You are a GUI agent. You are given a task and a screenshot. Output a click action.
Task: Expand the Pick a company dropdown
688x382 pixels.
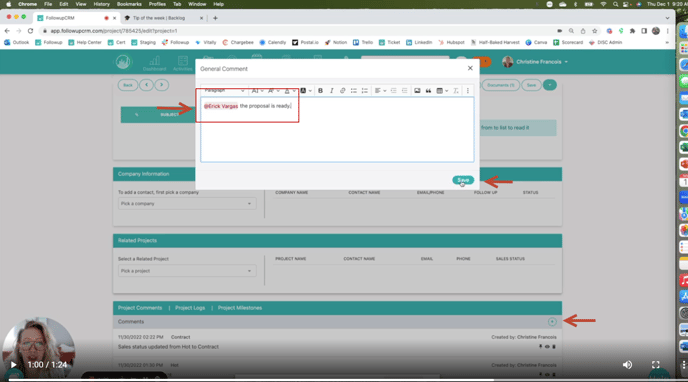[x=187, y=203]
